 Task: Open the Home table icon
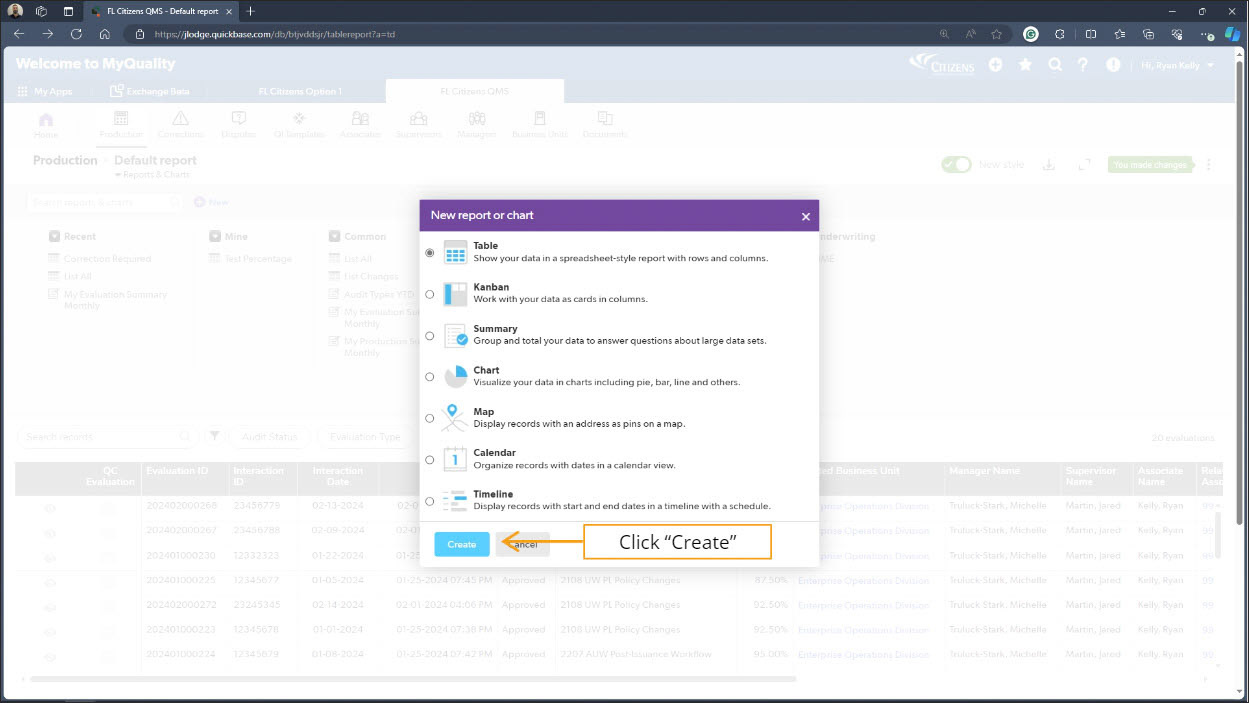(x=46, y=120)
